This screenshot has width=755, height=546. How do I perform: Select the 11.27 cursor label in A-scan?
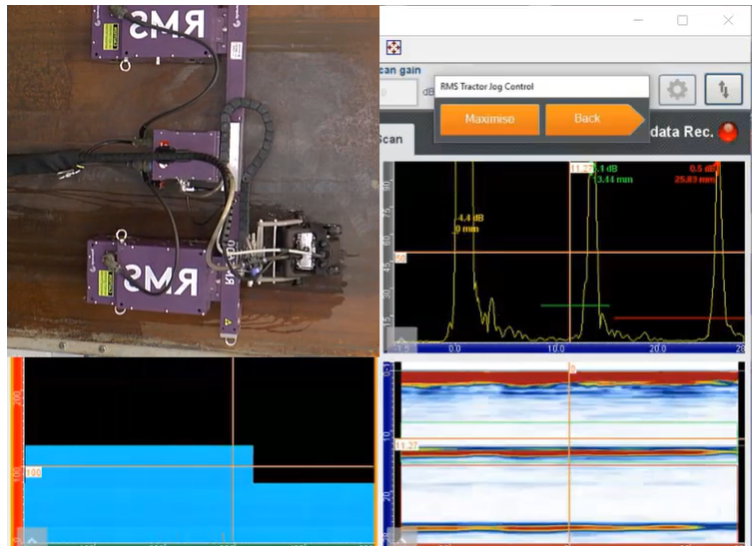tap(581, 168)
